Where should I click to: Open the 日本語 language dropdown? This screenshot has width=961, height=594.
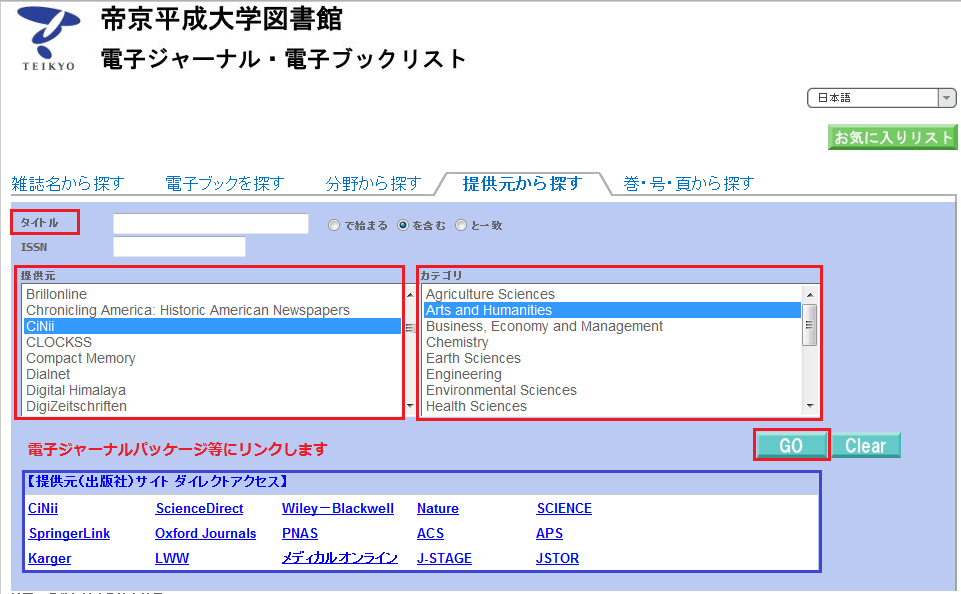pos(881,98)
